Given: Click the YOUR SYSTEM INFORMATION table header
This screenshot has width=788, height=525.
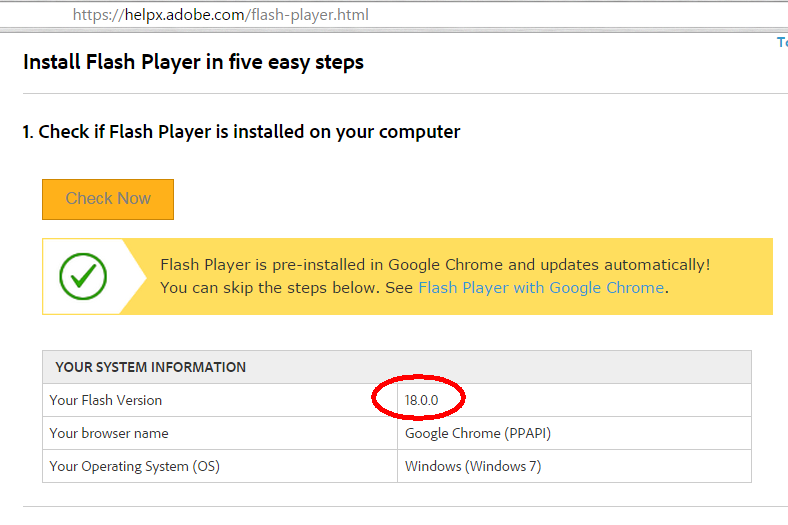Looking at the screenshot, I should [x=150, y=367].
